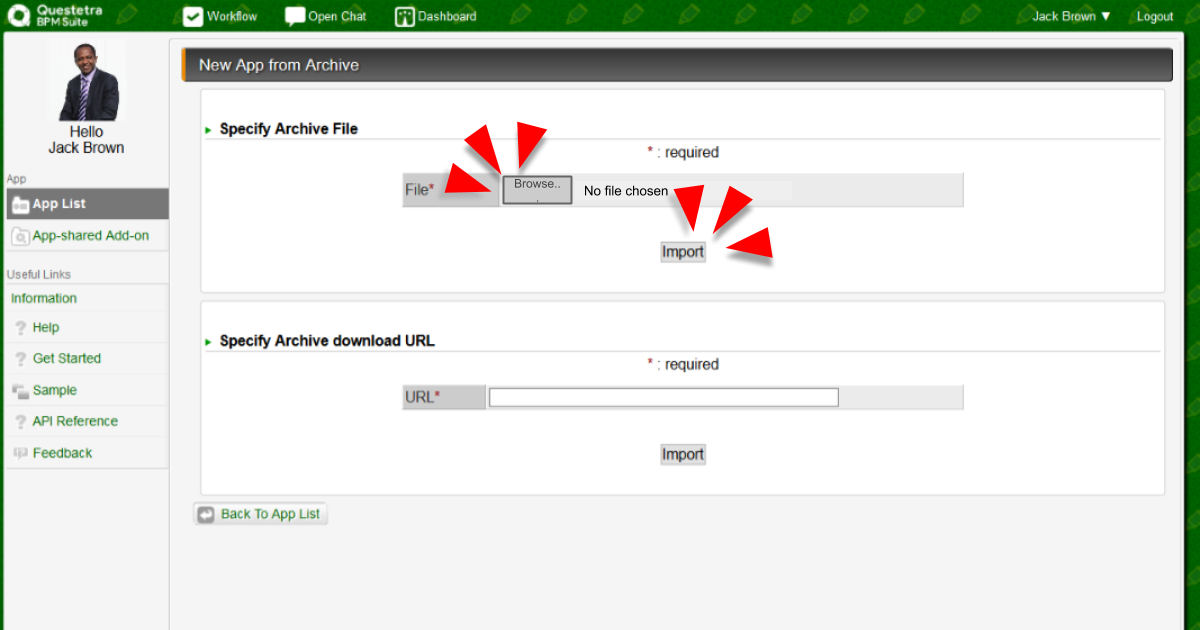Click the Workflow checkmark icon
Screen dimensions: 1200x630
pyautogui.click(x=193, y=17)
